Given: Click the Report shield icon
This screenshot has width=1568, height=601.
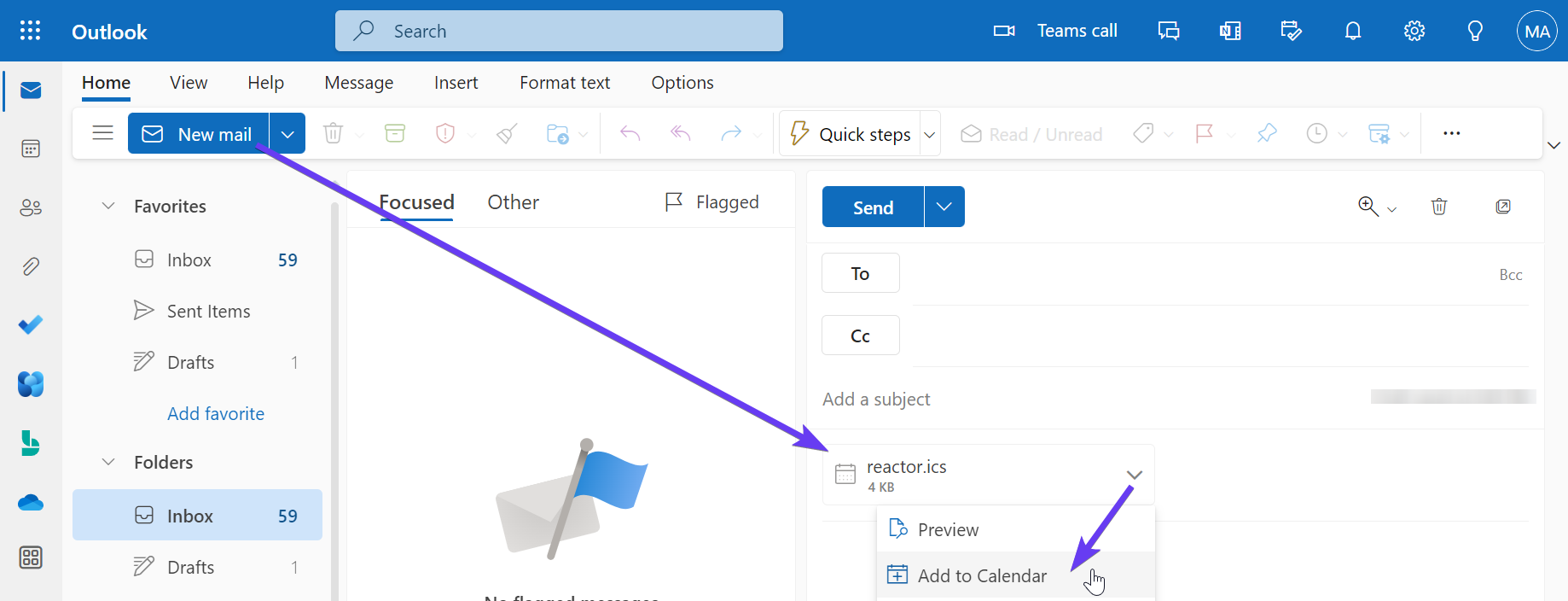Looking at the screenshot, I should coord(445,133).
